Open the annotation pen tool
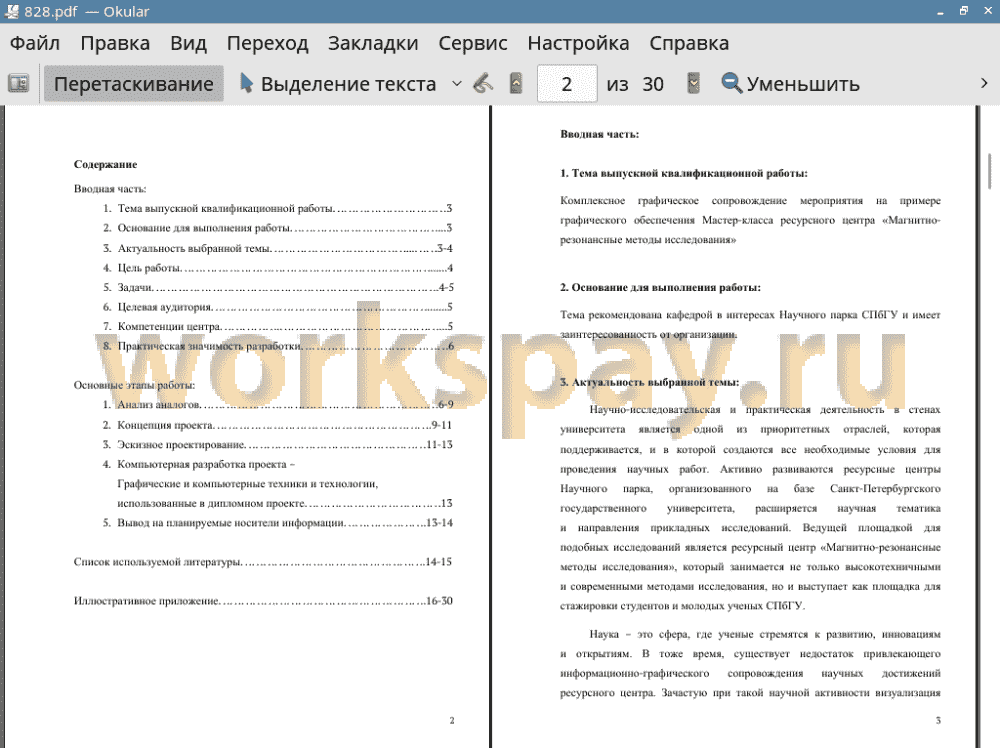The height and width of the screenshot is (748, 1000). [x=483, y=84]
